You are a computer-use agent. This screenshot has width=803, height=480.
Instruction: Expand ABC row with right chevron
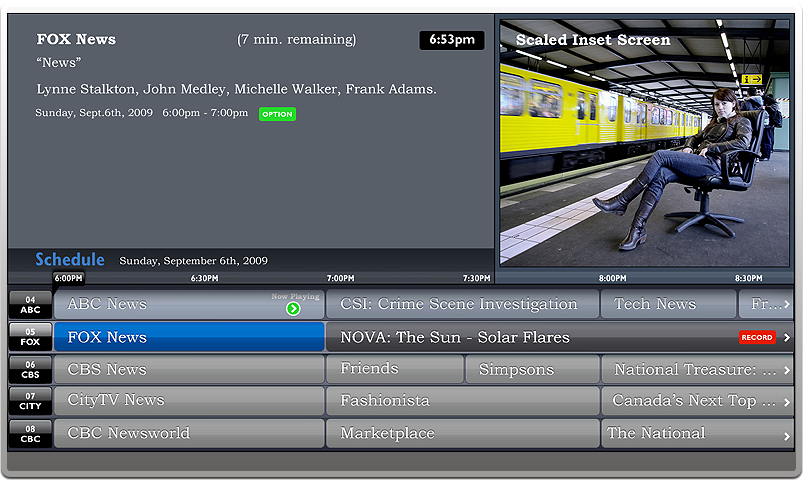[x=787, y=304]
